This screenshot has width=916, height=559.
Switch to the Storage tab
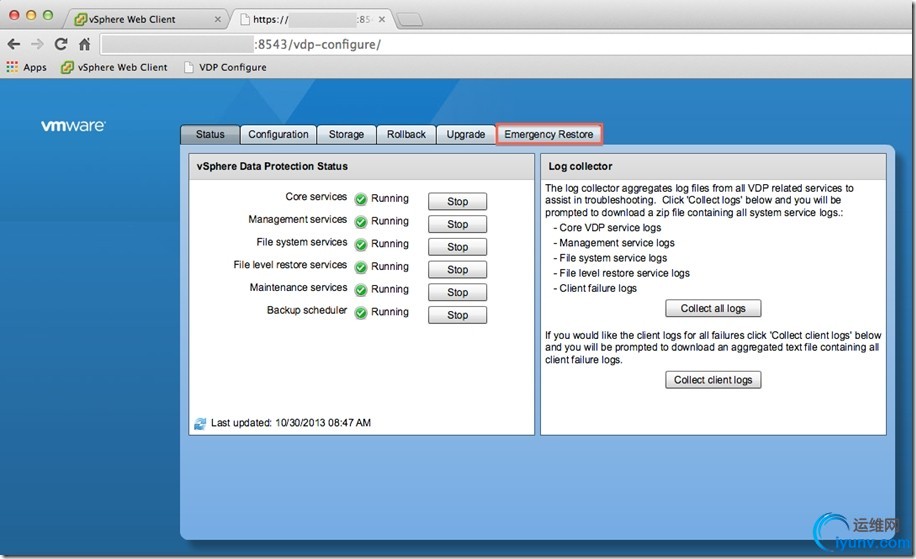click(x=346, y=134)
